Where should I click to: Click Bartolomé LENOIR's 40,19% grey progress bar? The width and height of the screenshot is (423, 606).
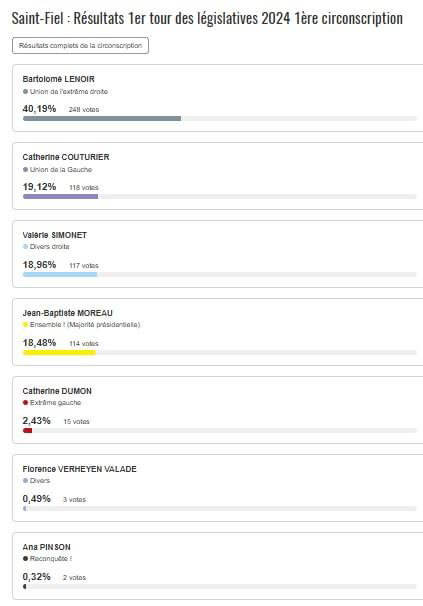tap(102, 119)
